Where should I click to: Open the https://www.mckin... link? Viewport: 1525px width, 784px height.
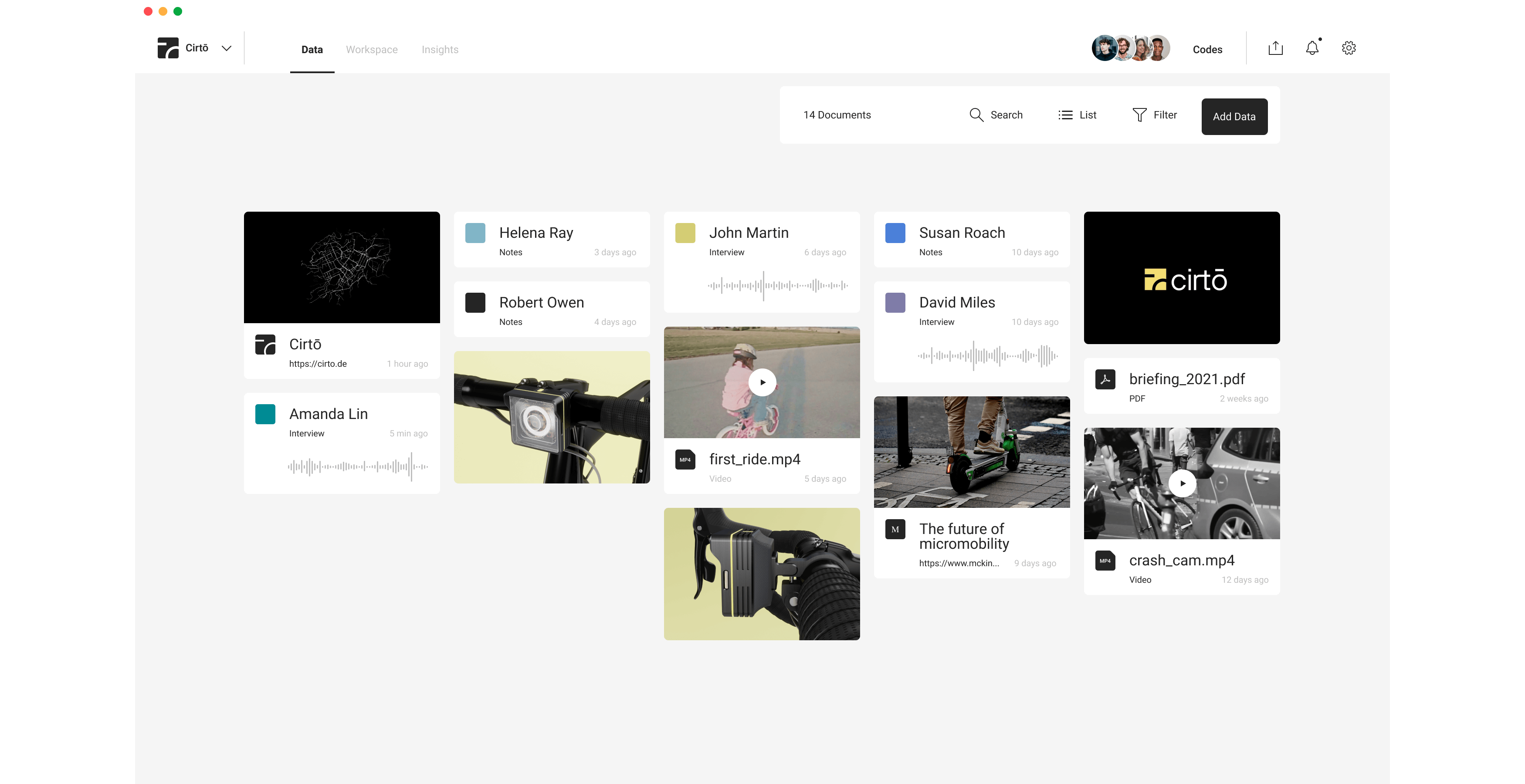click(x=959, y=563)
